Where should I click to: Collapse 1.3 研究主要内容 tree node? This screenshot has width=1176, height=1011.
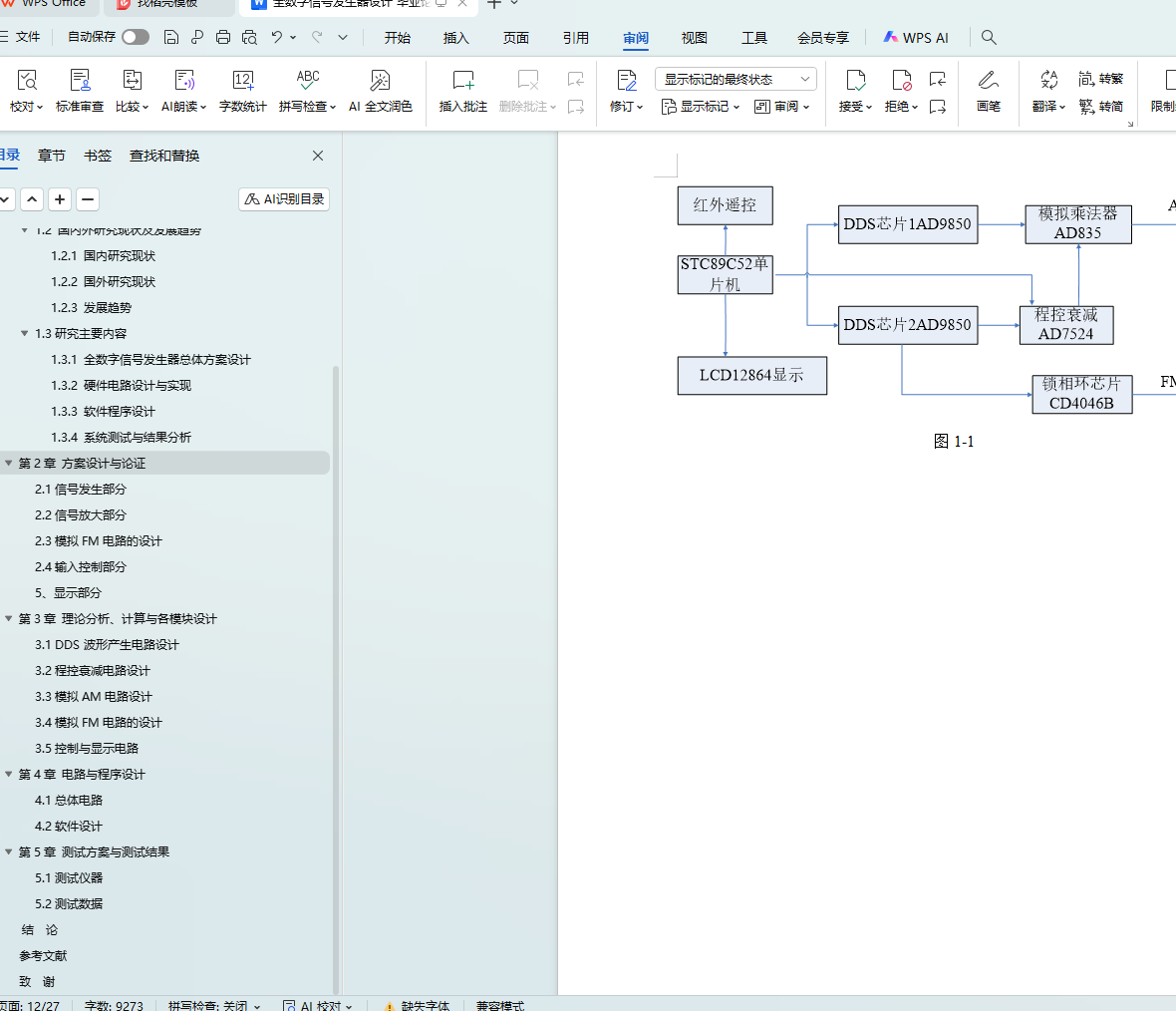click(25, 333)
